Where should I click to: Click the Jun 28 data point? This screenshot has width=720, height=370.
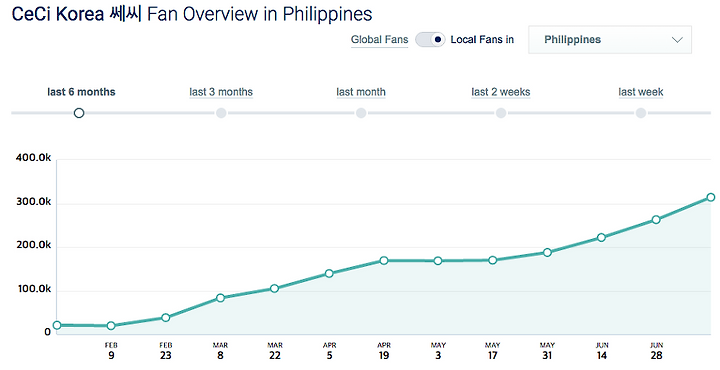coord(656,219)
